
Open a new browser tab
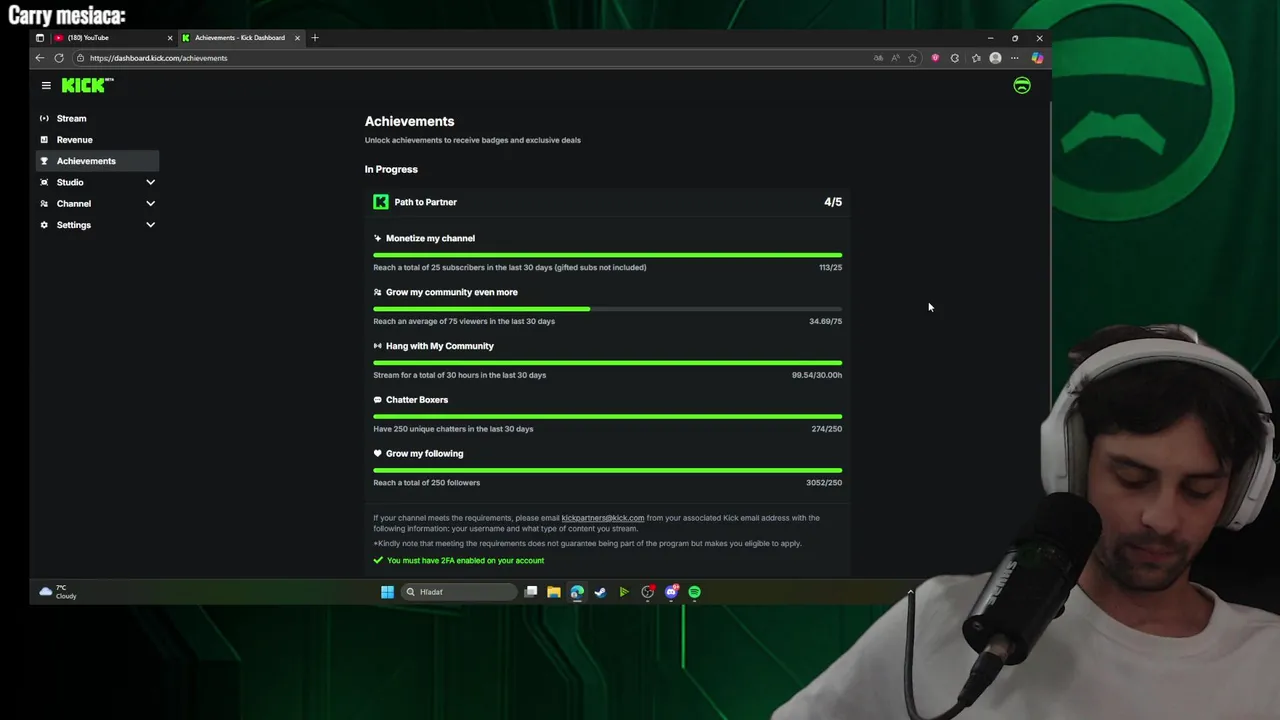(x=315, y=38)
